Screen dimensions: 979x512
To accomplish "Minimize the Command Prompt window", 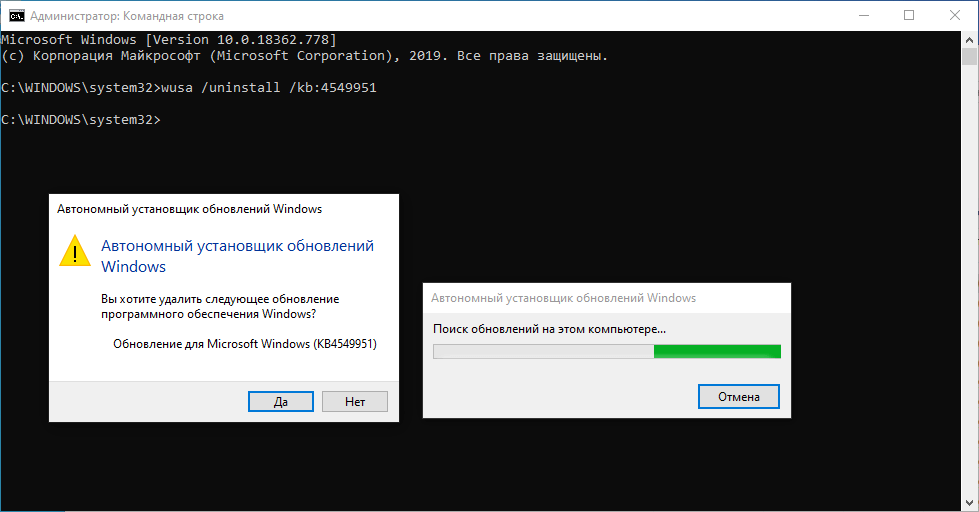I will [x=864, y=15].
